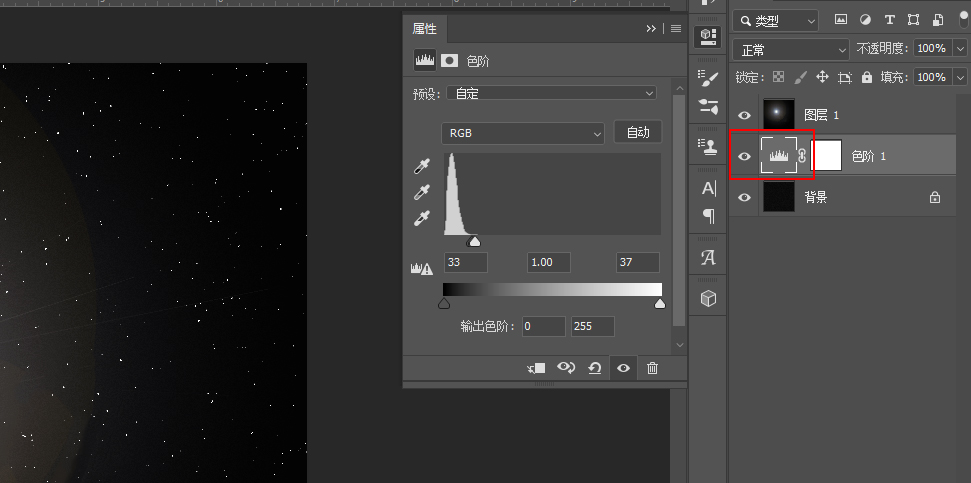Open Brushes panel icon in dock
971x483 pixels.
pyautogui.click(x=708, y=107)
